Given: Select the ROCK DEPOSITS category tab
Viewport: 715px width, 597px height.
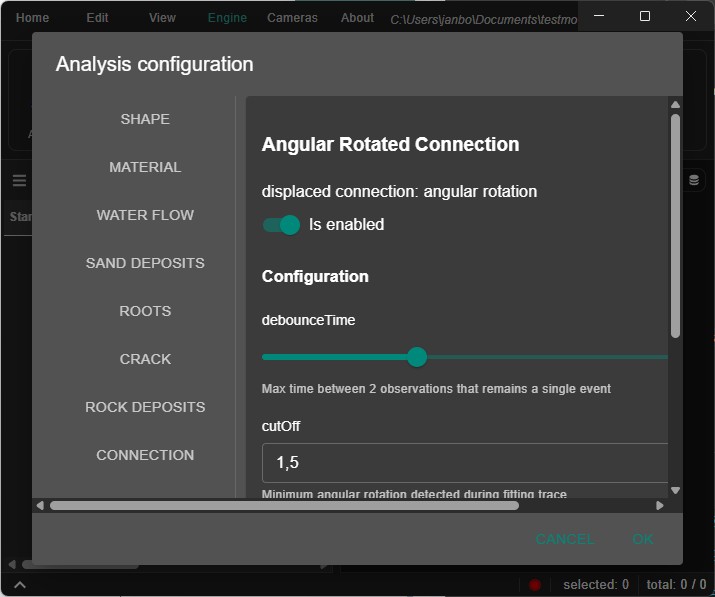Looking at the screenshot, I should point(145,407).
